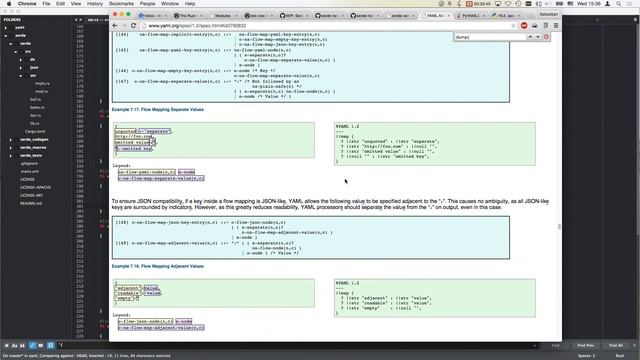The image size is (640, 360).
Task: Expand the json folder
Action: [x=21, y=68]
